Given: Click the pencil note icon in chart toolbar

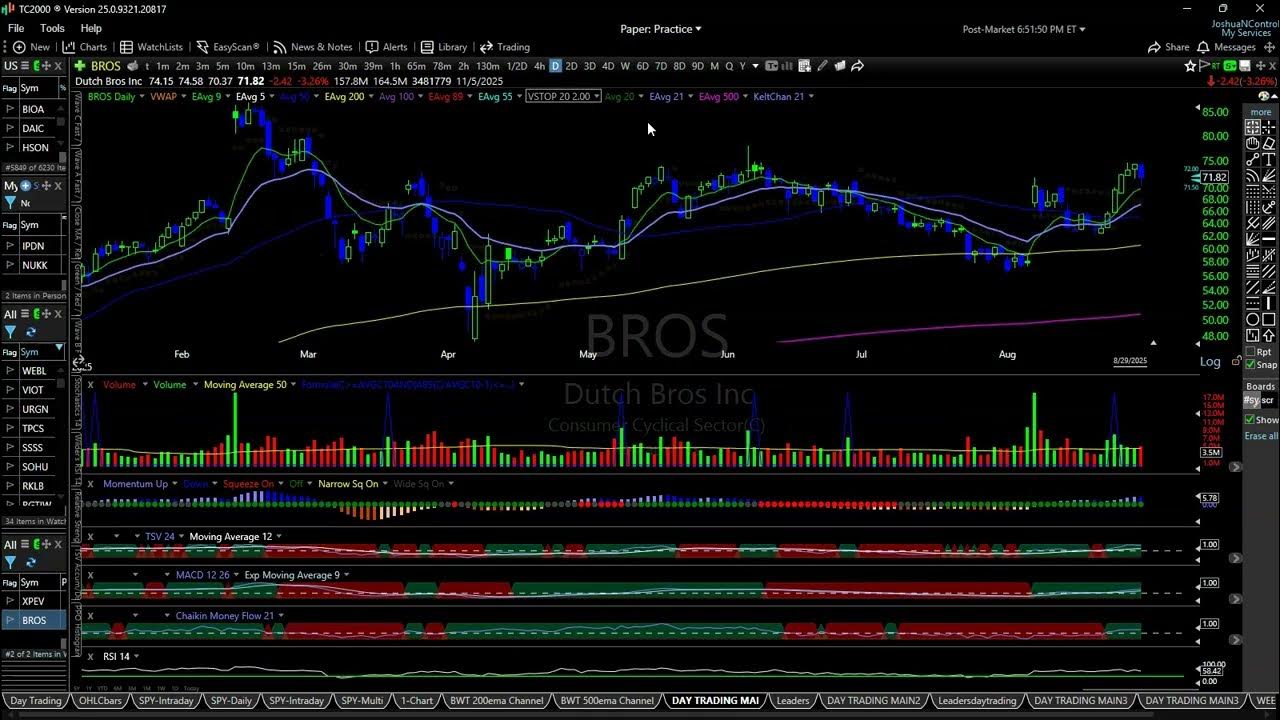Looking at the screenshot, I should [x=822, y=66].
